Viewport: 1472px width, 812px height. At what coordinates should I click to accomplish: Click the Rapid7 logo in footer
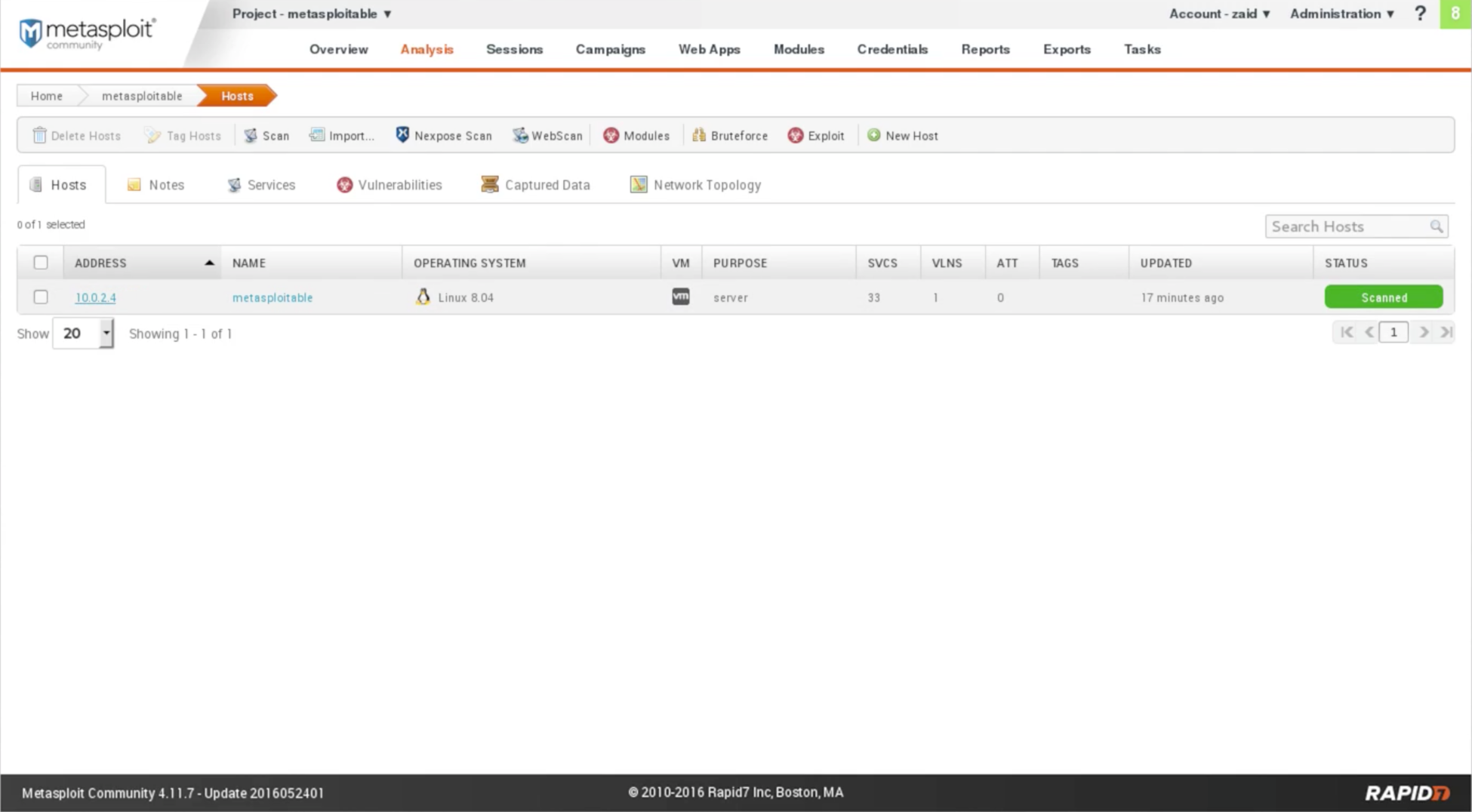coord(1407,792)
